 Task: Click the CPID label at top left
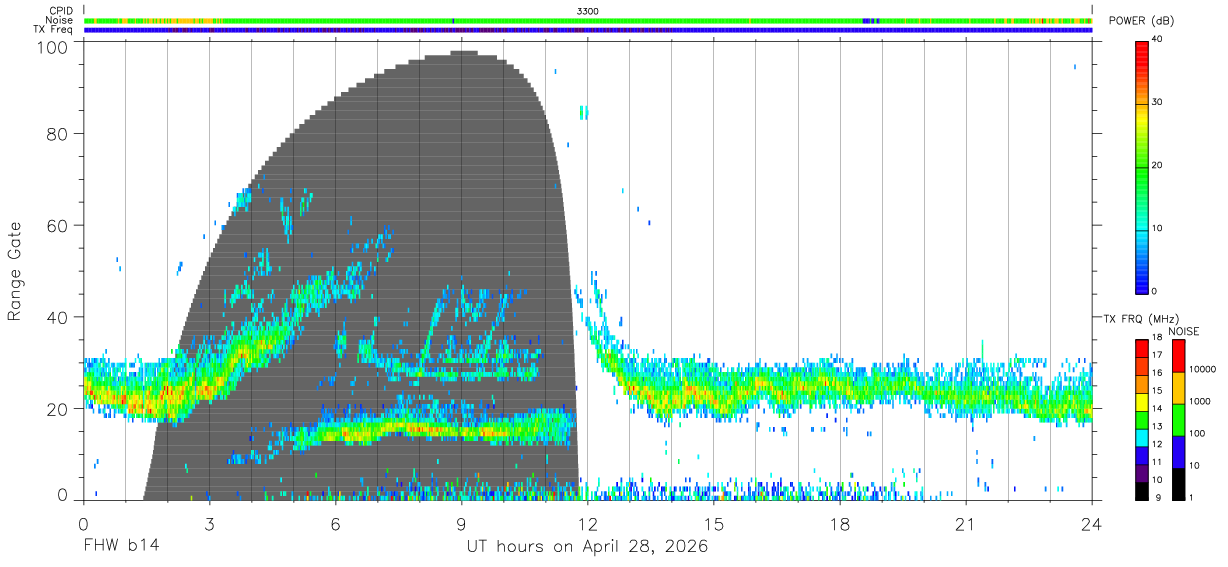pos(62,11)
